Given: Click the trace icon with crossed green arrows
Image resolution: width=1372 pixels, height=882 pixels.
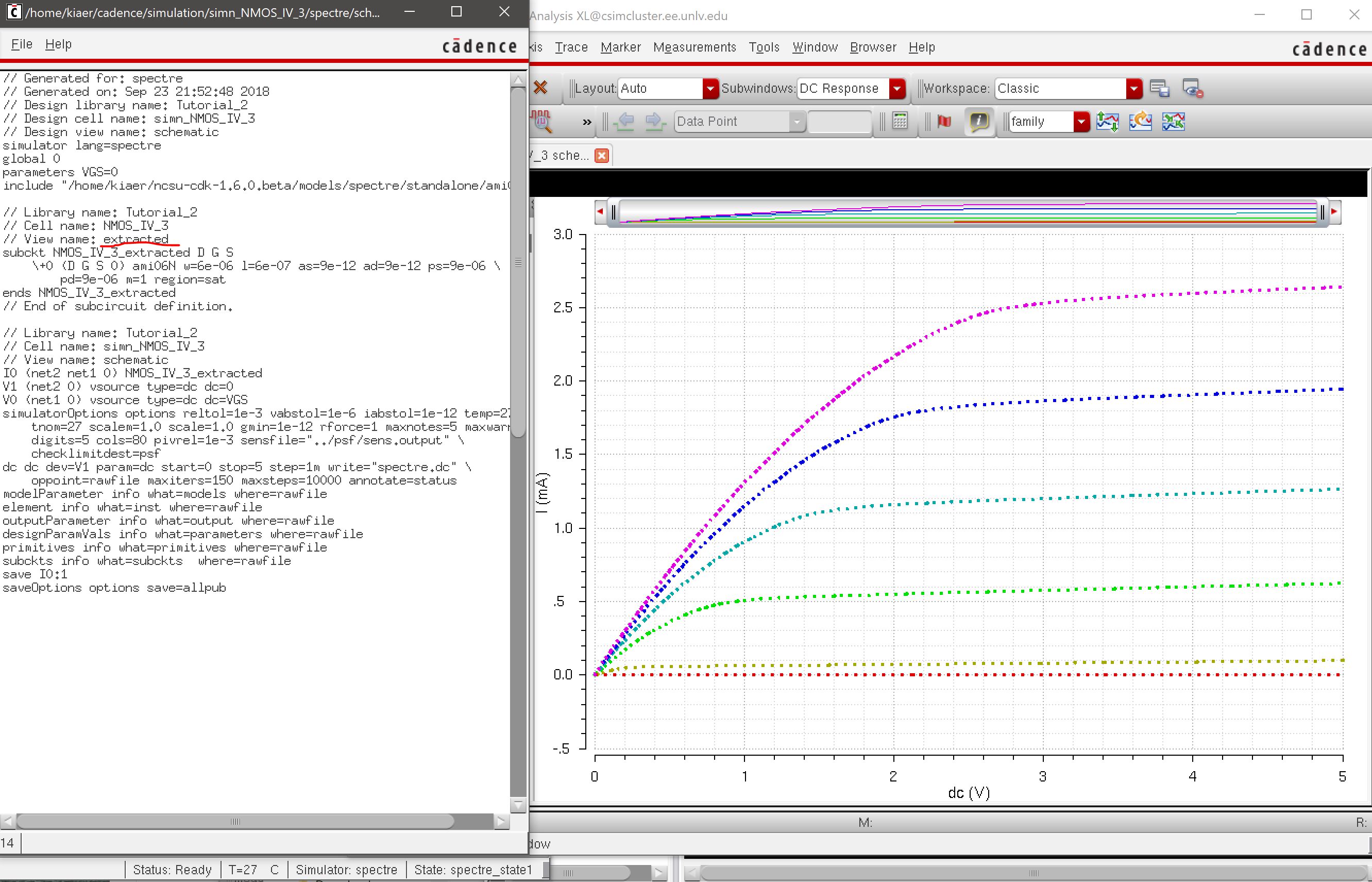Looking at the screenshot, I should (x=1173, y=122).
